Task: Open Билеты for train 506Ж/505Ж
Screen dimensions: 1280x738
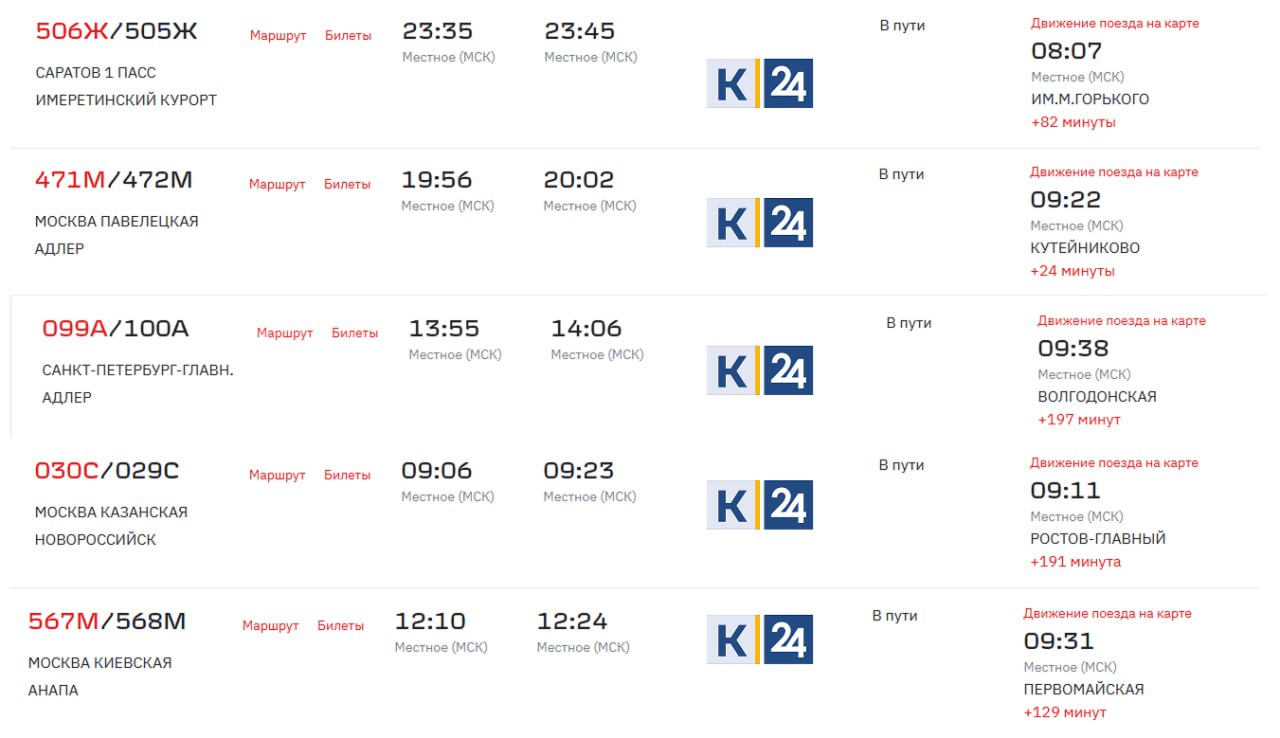Action: pos(348,36)
